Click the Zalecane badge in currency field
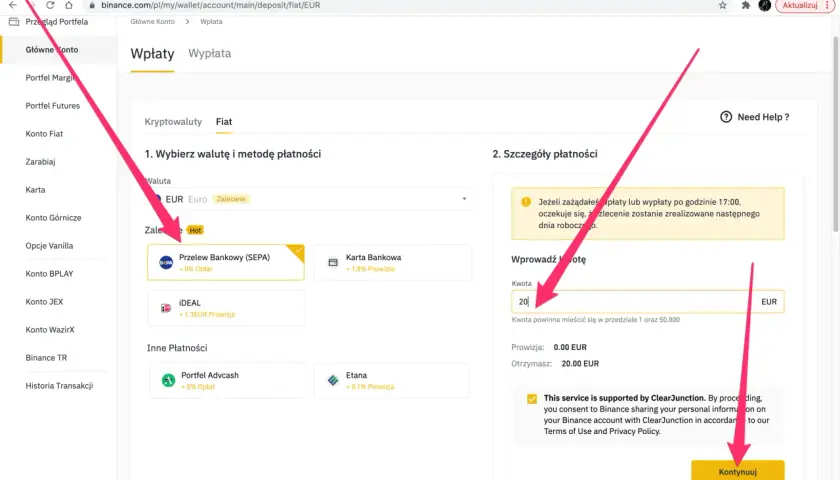The height and width of the screenshot is (480, 840). [231, 199]
